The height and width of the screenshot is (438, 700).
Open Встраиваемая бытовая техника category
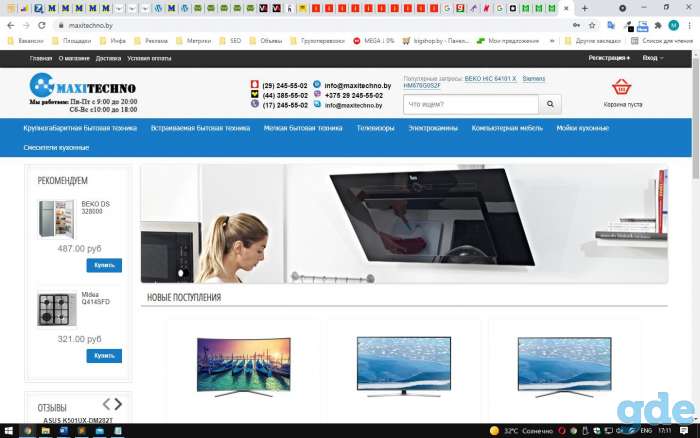click(x=200, y=128)
